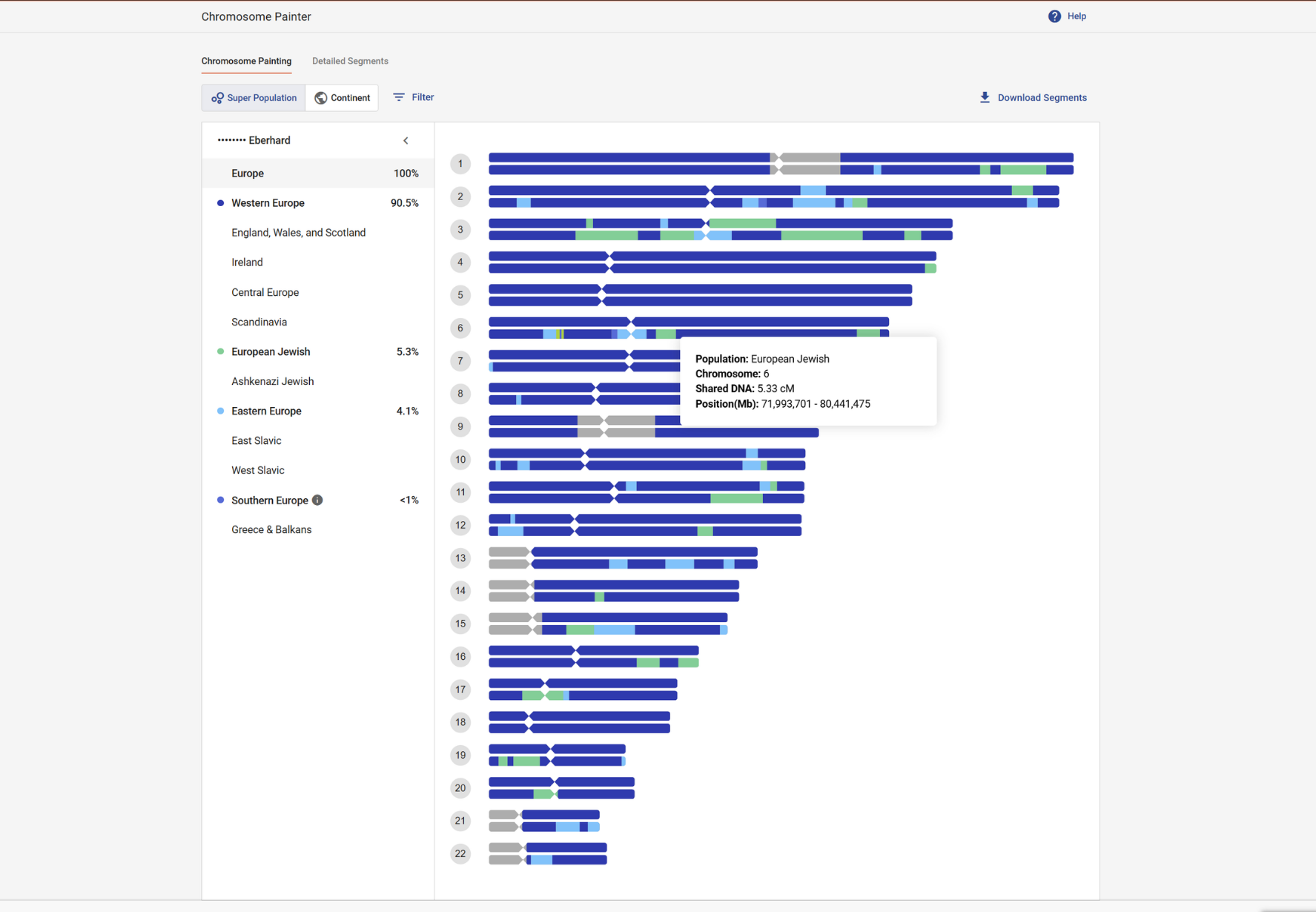1316x912 pixels.
Task: Click the Super Population nodes icon
Action: (x=217, y=98)
